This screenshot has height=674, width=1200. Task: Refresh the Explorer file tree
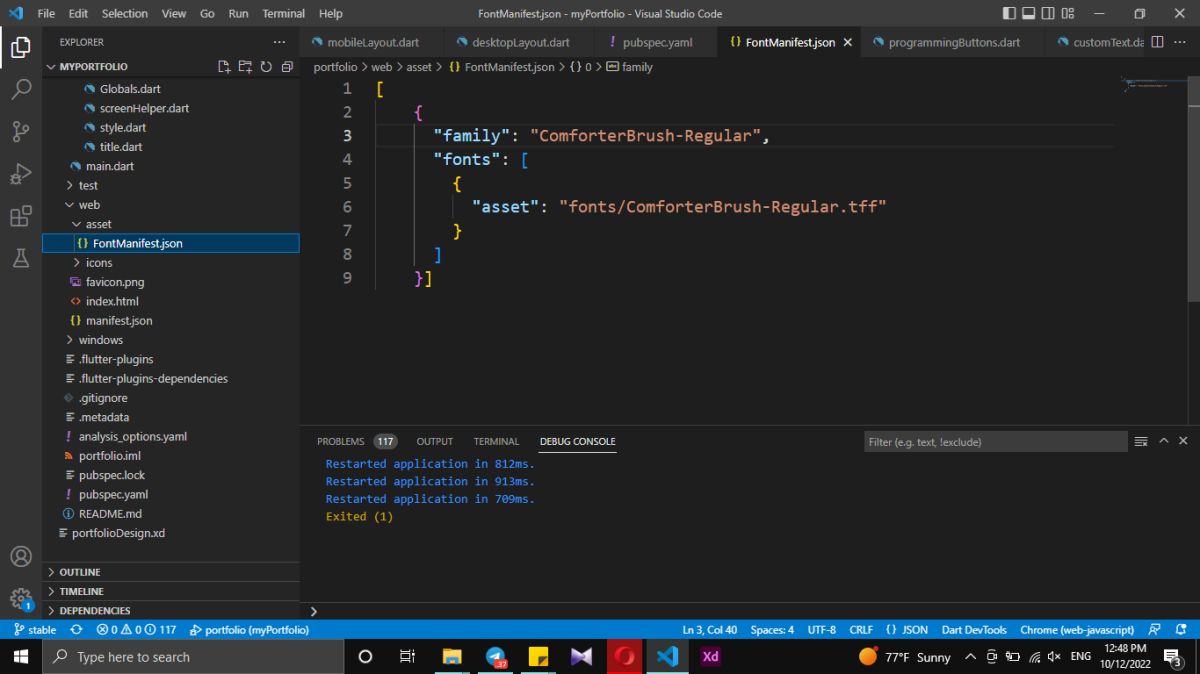click(266, 67)
